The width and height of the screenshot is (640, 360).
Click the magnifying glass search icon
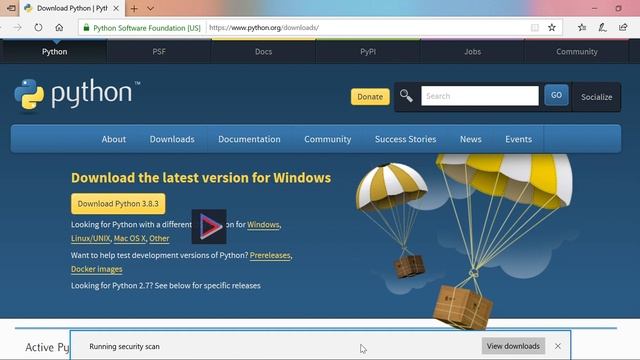tap(406, 96)
